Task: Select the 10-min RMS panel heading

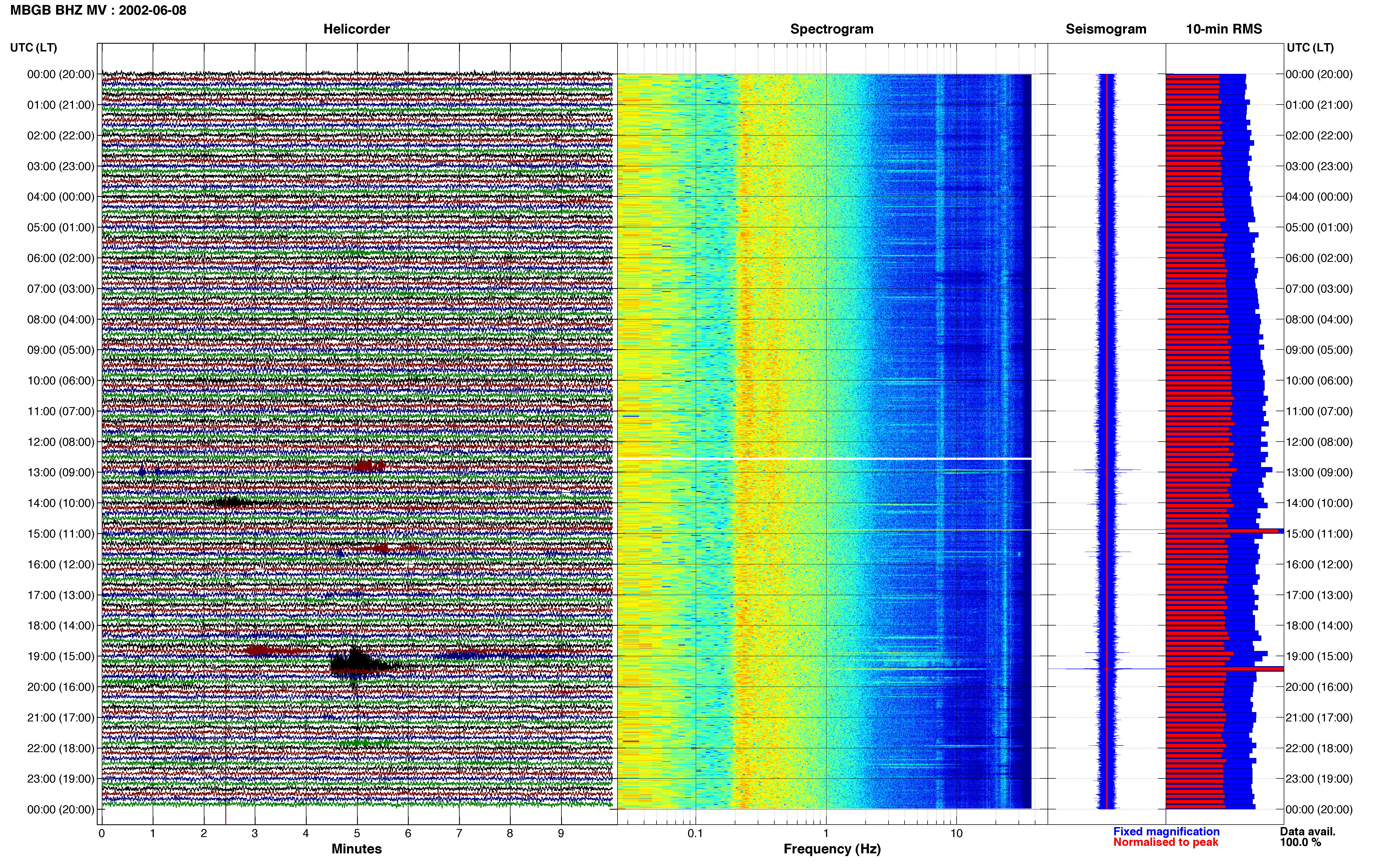Action: click(x=1224, y=29)
